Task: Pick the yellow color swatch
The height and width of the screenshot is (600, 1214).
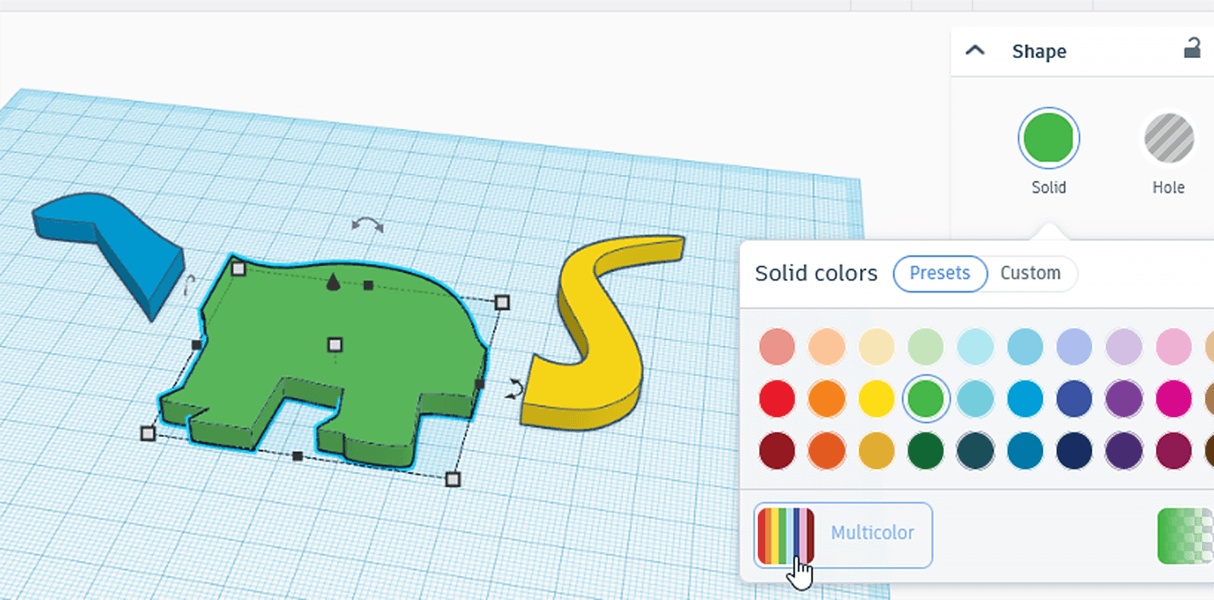Action: [876, 399]
